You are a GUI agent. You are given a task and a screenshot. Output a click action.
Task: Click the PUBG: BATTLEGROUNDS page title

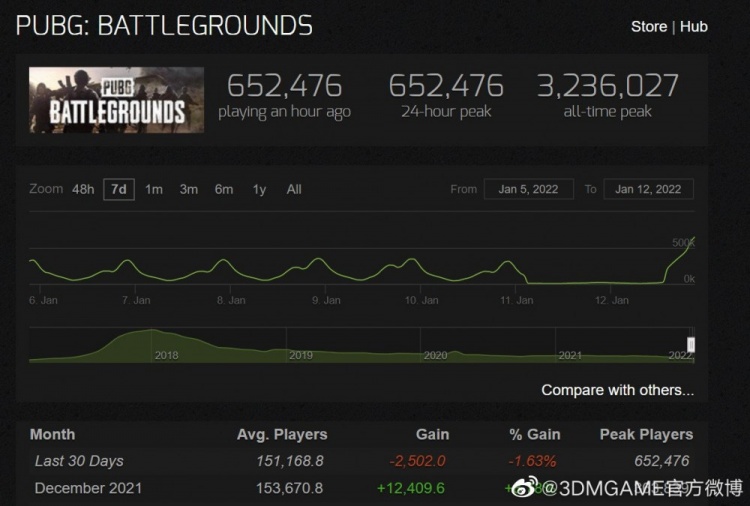pyautogui.click(x=164, y=26)
